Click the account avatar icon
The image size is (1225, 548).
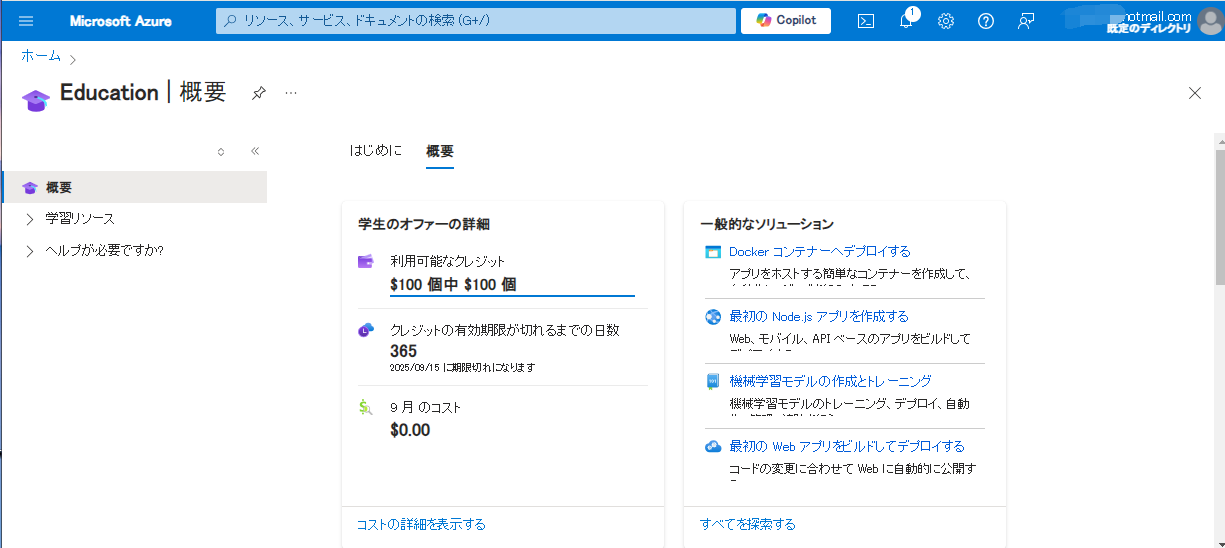tap(1210, 21)
